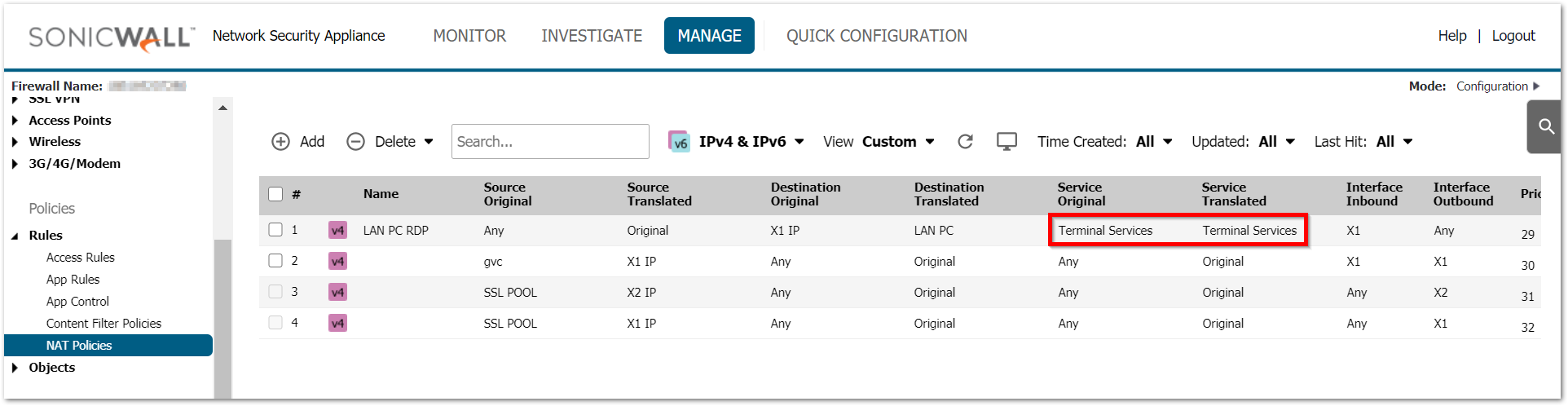Click the v4 badge on LAN PC RDP row
The height and width of the screenshot is (406, 1568).
[x=337, y=230]
